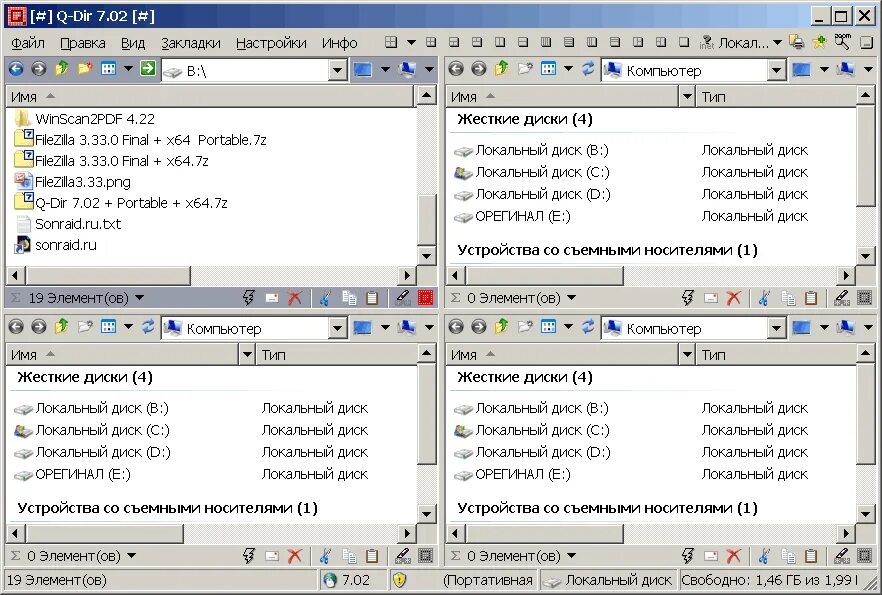882x595 pixels.
Task: Click horizontal scrollbar thumb in bottom-right pane
Action: (x=544, y=533)
